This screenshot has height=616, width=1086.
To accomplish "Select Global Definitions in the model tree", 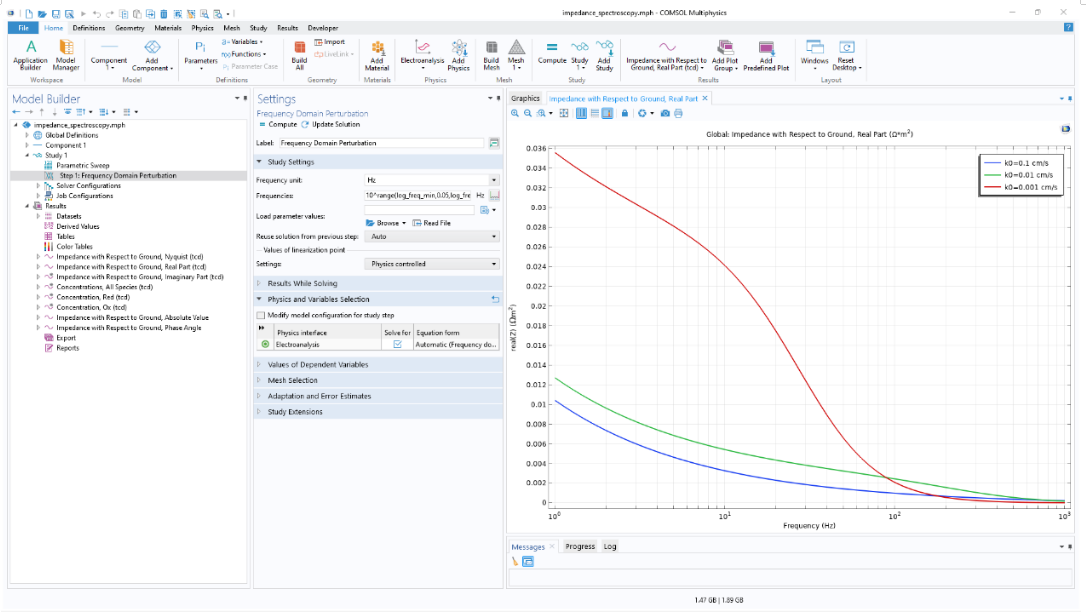I will point(71,135).
